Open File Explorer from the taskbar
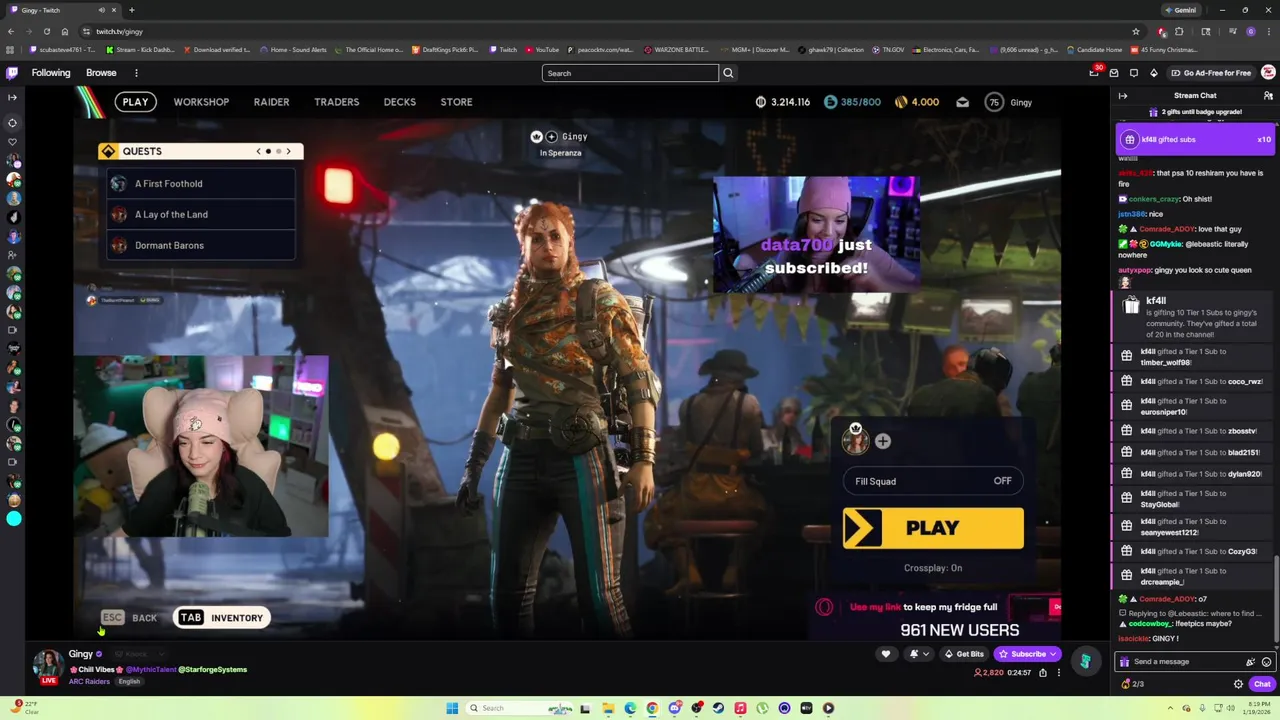The width and height of the screenshot is (1280, 720). (608, 708)
